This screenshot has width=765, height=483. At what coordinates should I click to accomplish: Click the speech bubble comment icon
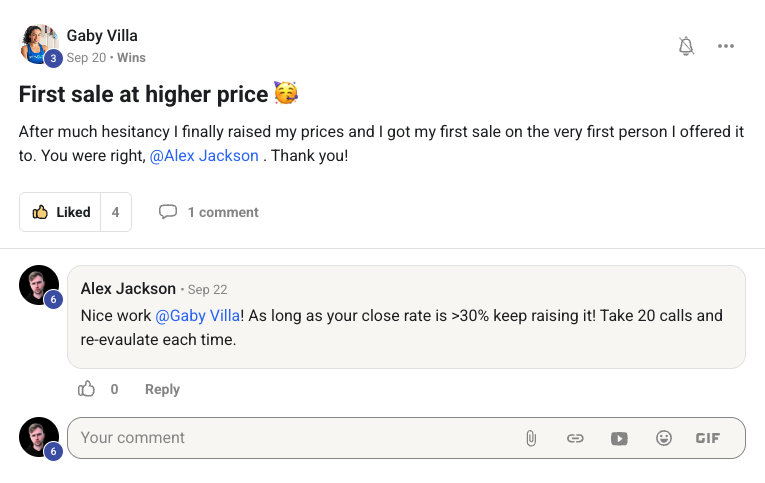coord(168,212)
